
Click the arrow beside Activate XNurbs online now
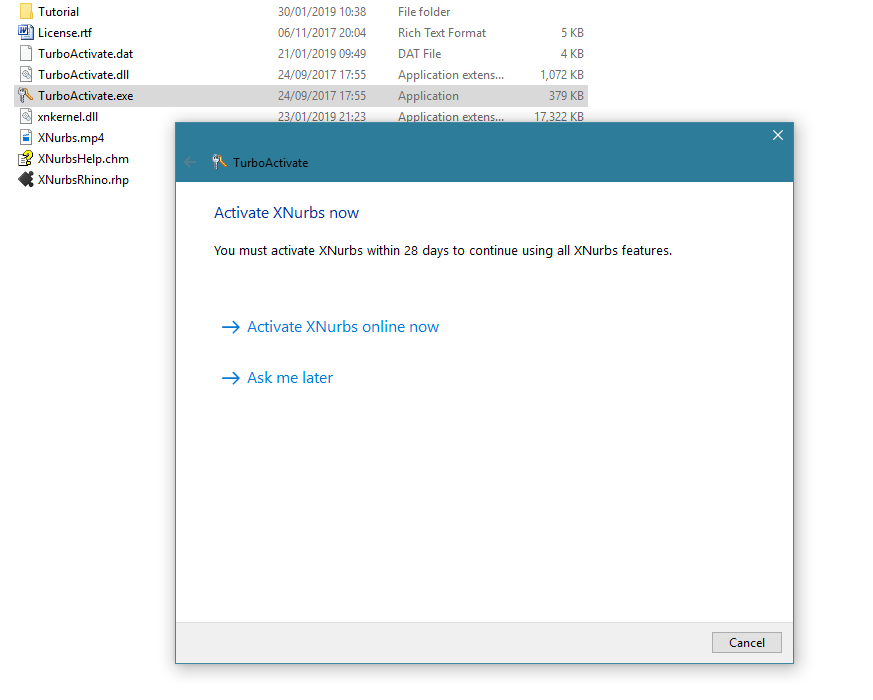[x=230, y=327]
